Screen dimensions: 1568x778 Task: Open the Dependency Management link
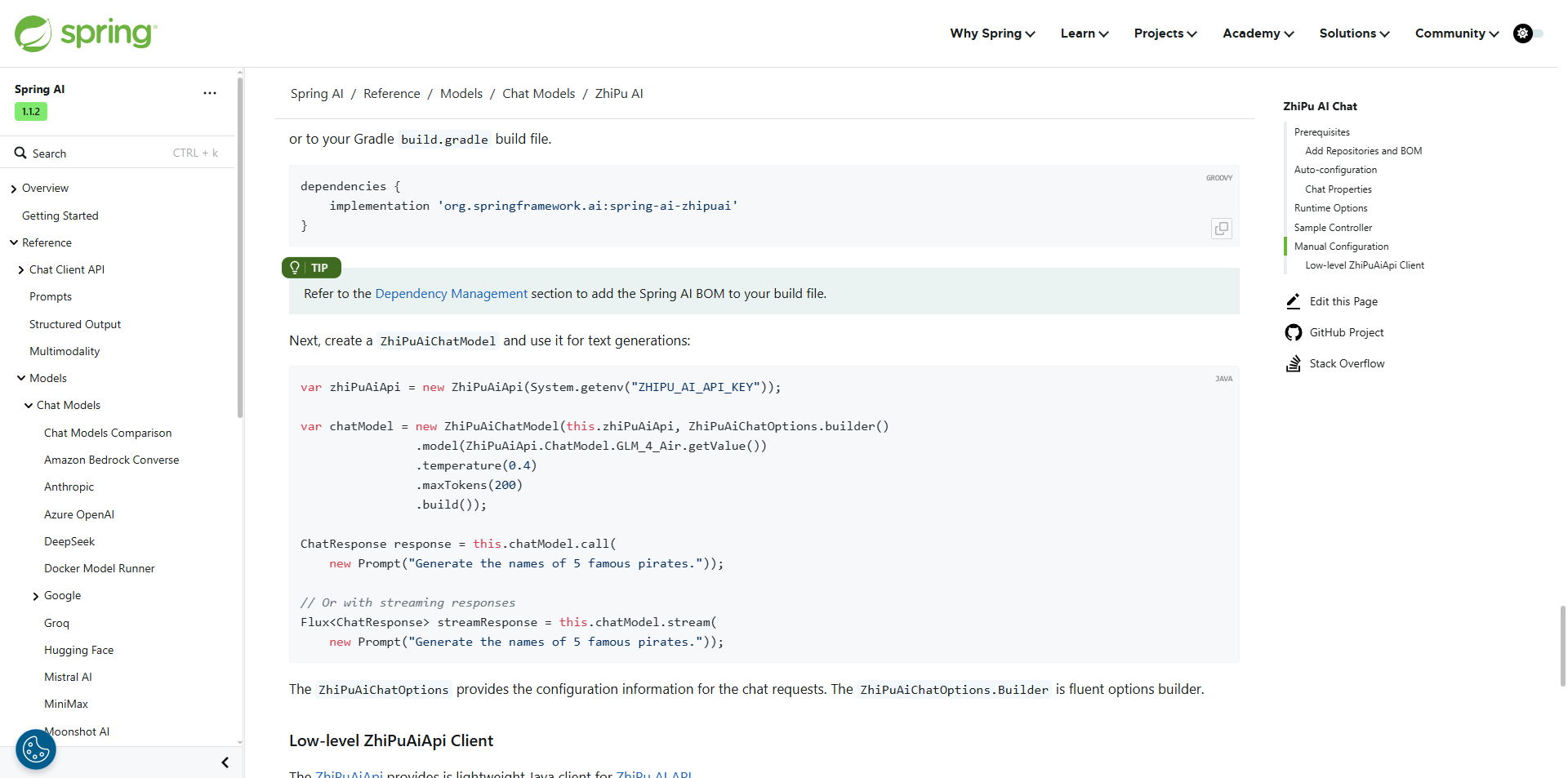click(452, 294)
